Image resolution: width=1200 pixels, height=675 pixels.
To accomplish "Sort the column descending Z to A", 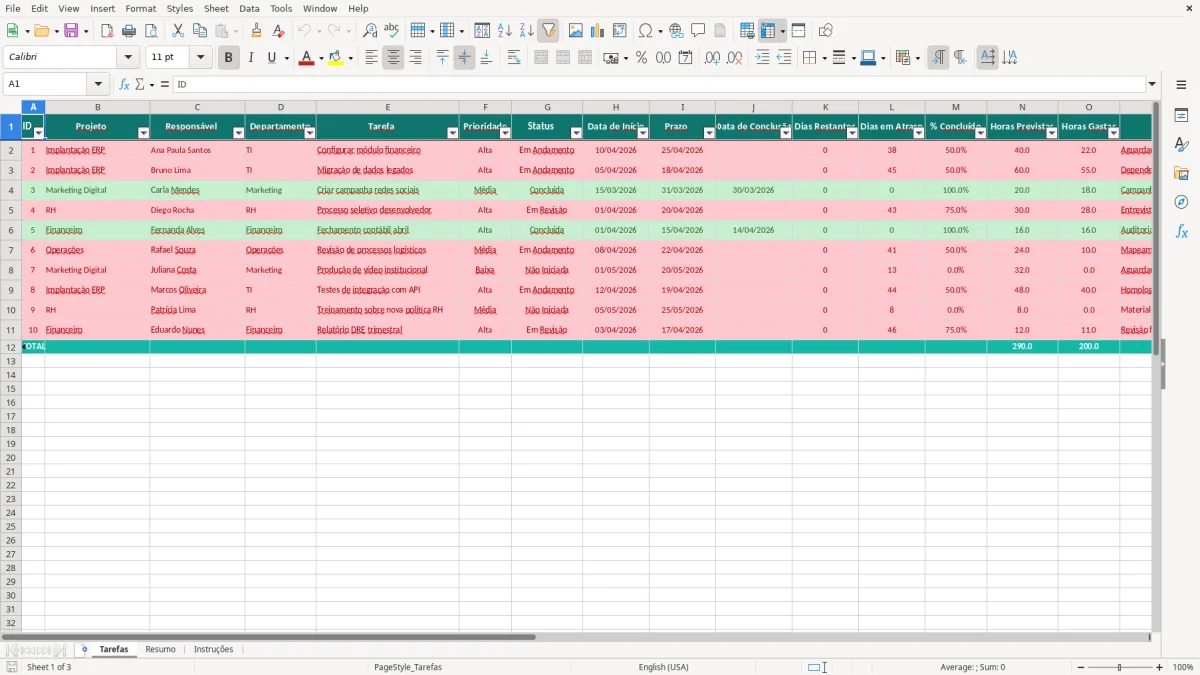I will tap(526, 31).
